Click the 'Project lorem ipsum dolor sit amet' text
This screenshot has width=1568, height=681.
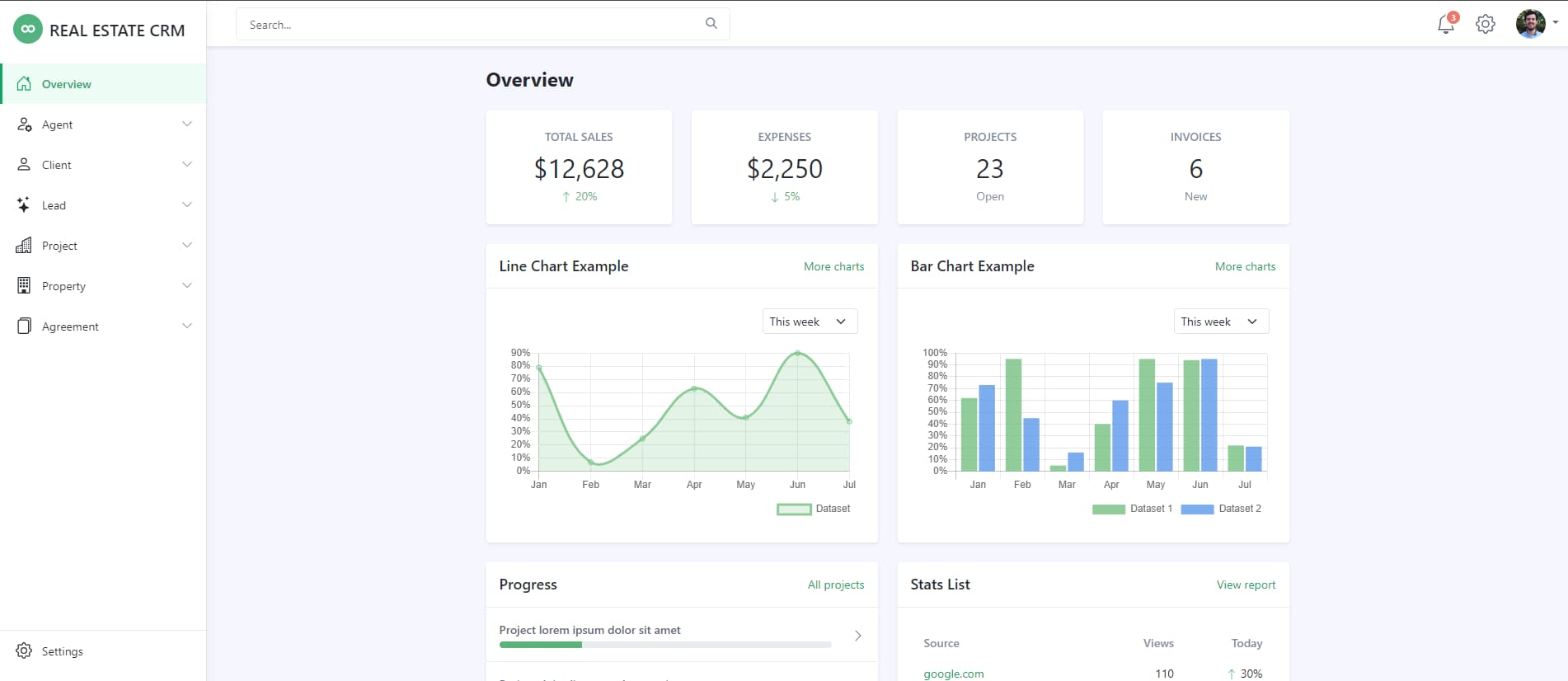[589, 630]
